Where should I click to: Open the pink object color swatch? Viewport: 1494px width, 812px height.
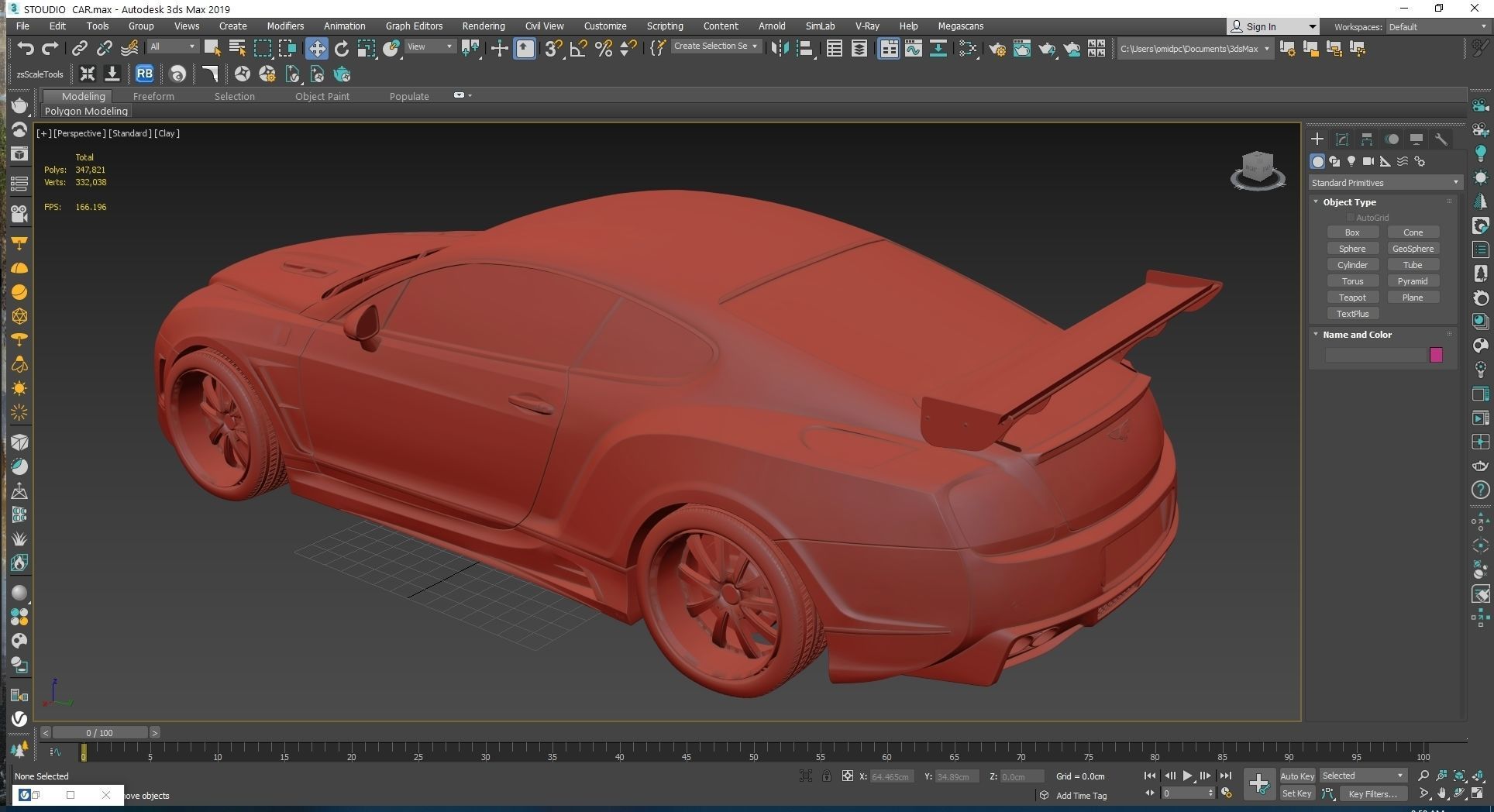coord(1436,355)
